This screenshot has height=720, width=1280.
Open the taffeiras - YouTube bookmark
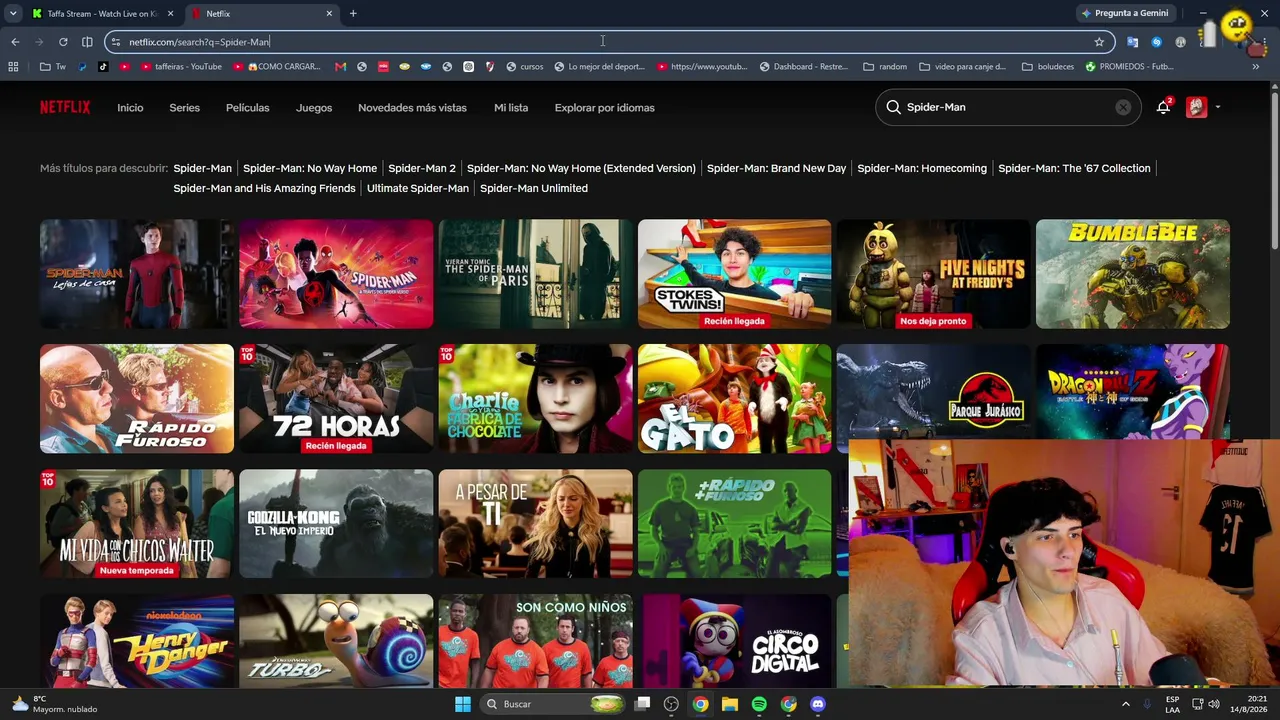(x=181, y=67)
